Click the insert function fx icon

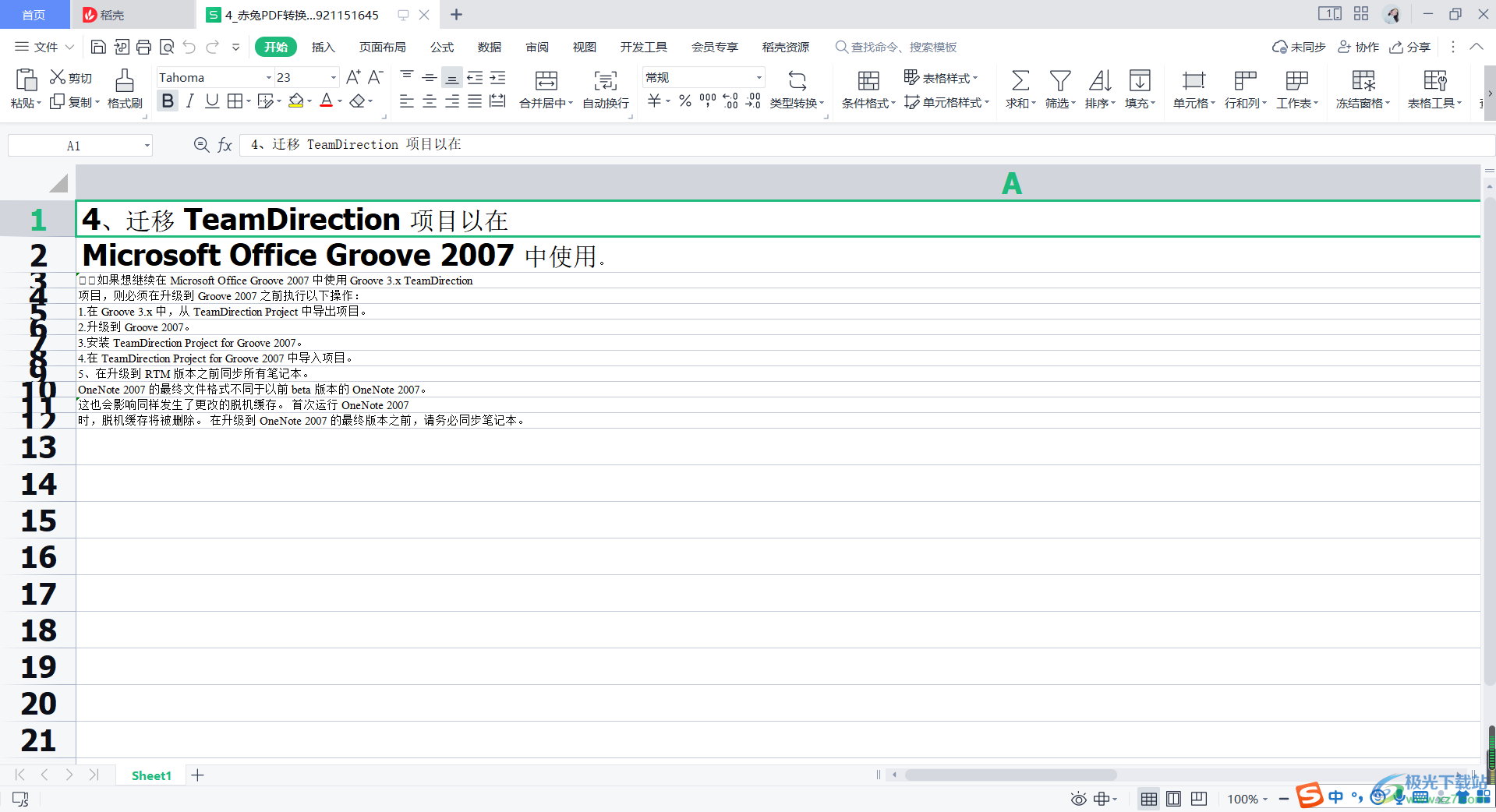(x=225, y=145)
